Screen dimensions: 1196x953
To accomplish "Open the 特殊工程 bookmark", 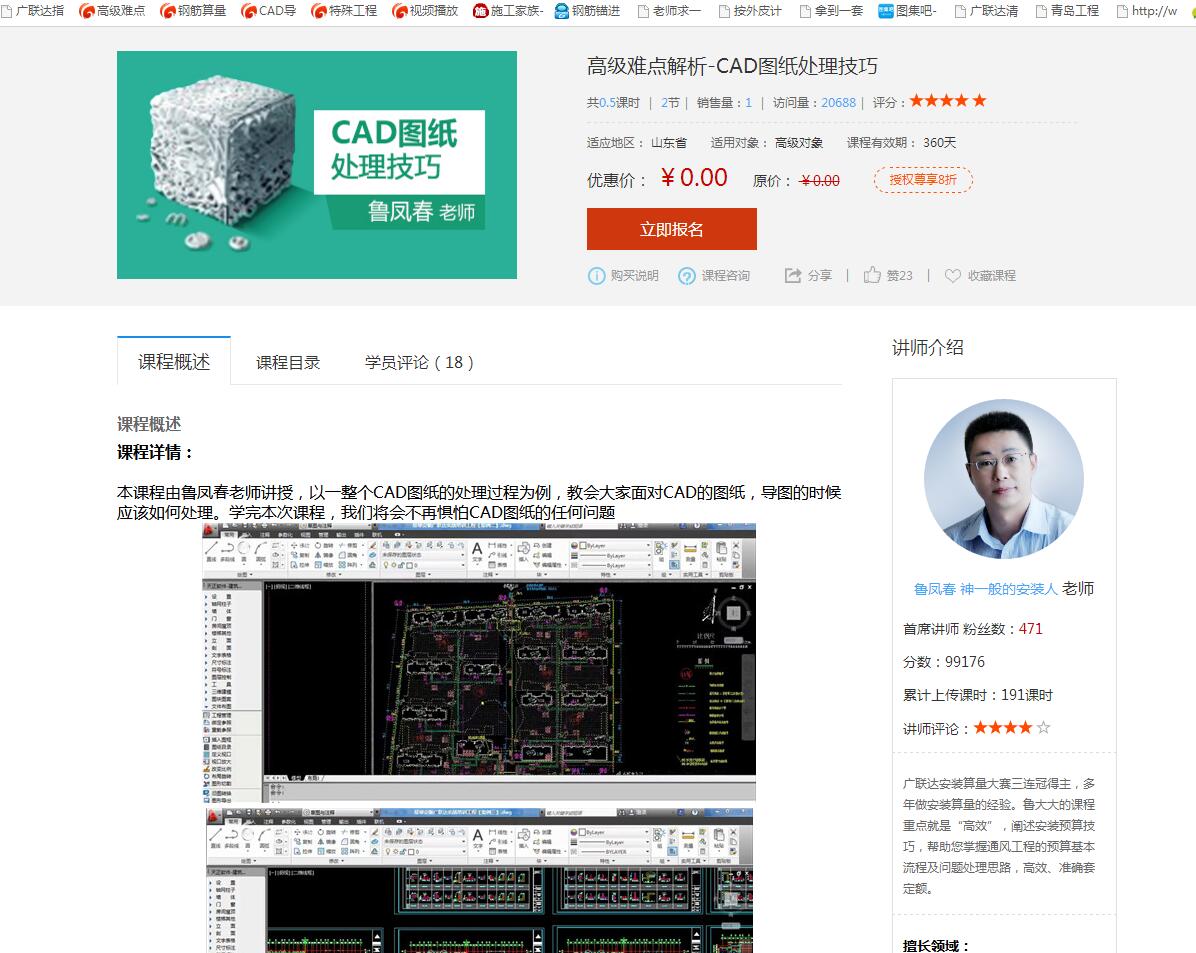I will pos(344,11).
